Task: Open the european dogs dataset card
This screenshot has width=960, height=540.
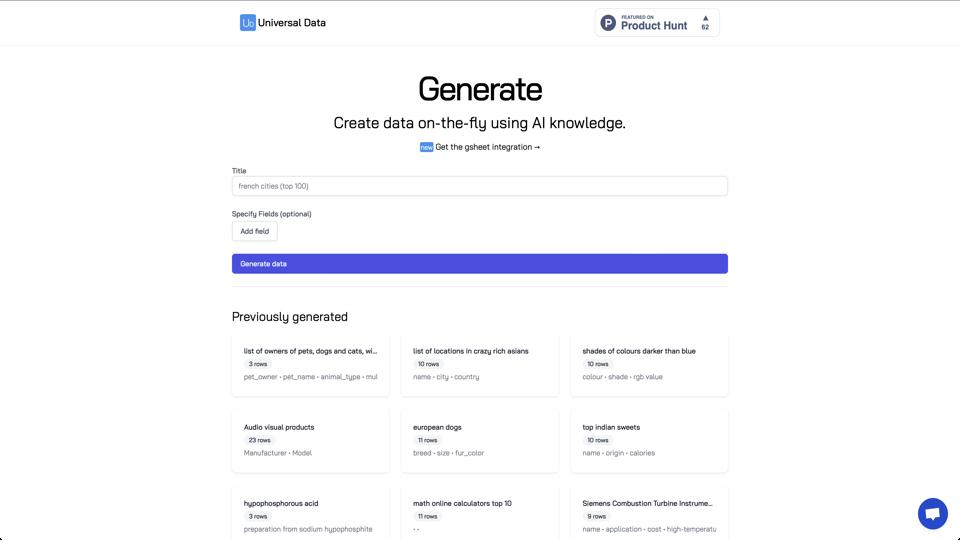Action: click(479, 440)
